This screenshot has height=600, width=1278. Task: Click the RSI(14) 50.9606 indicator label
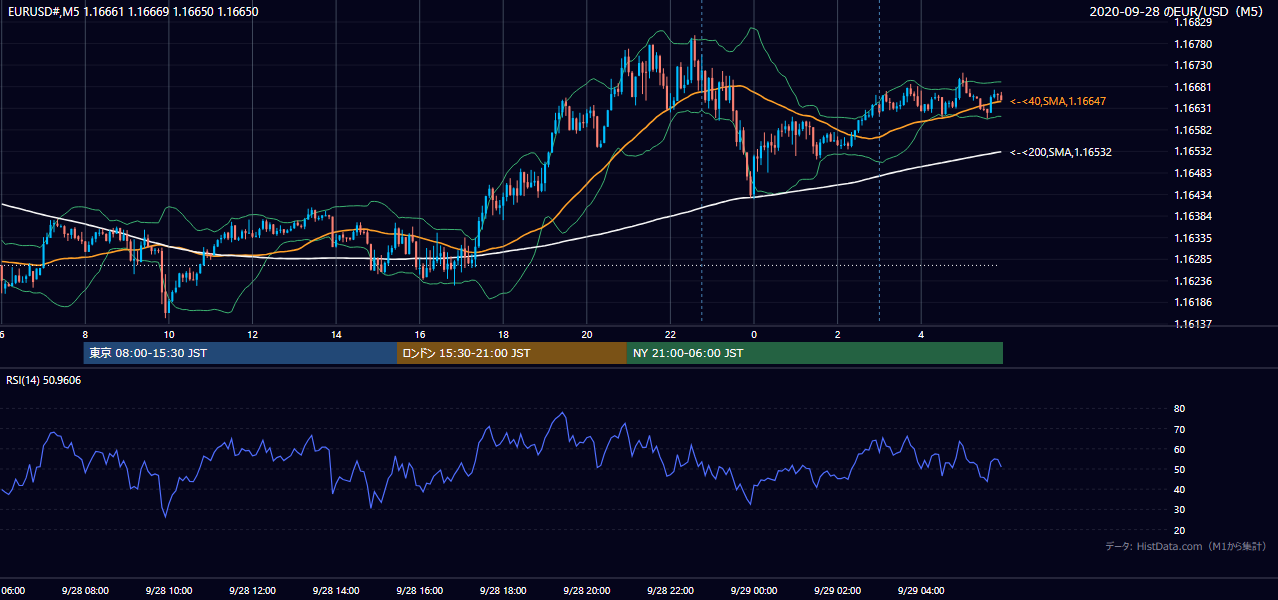44,380
